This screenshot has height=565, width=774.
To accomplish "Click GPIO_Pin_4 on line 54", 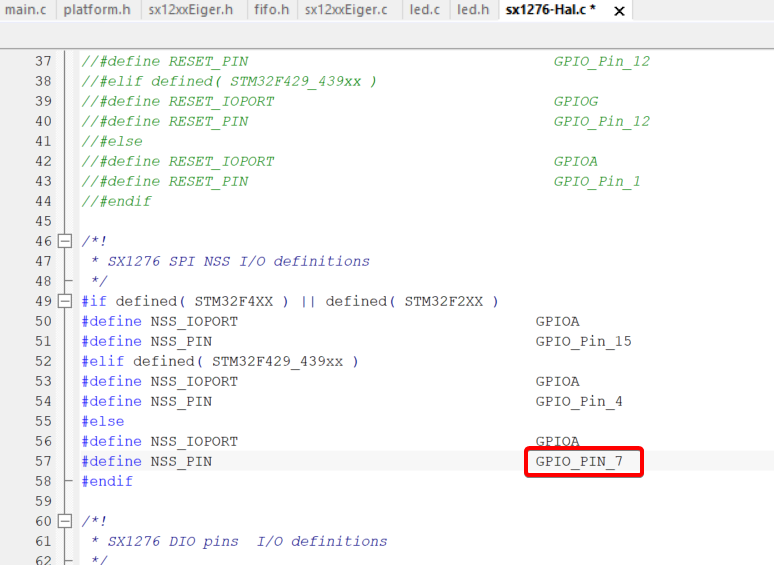I will pyautogui.click(x=578, y=401).
